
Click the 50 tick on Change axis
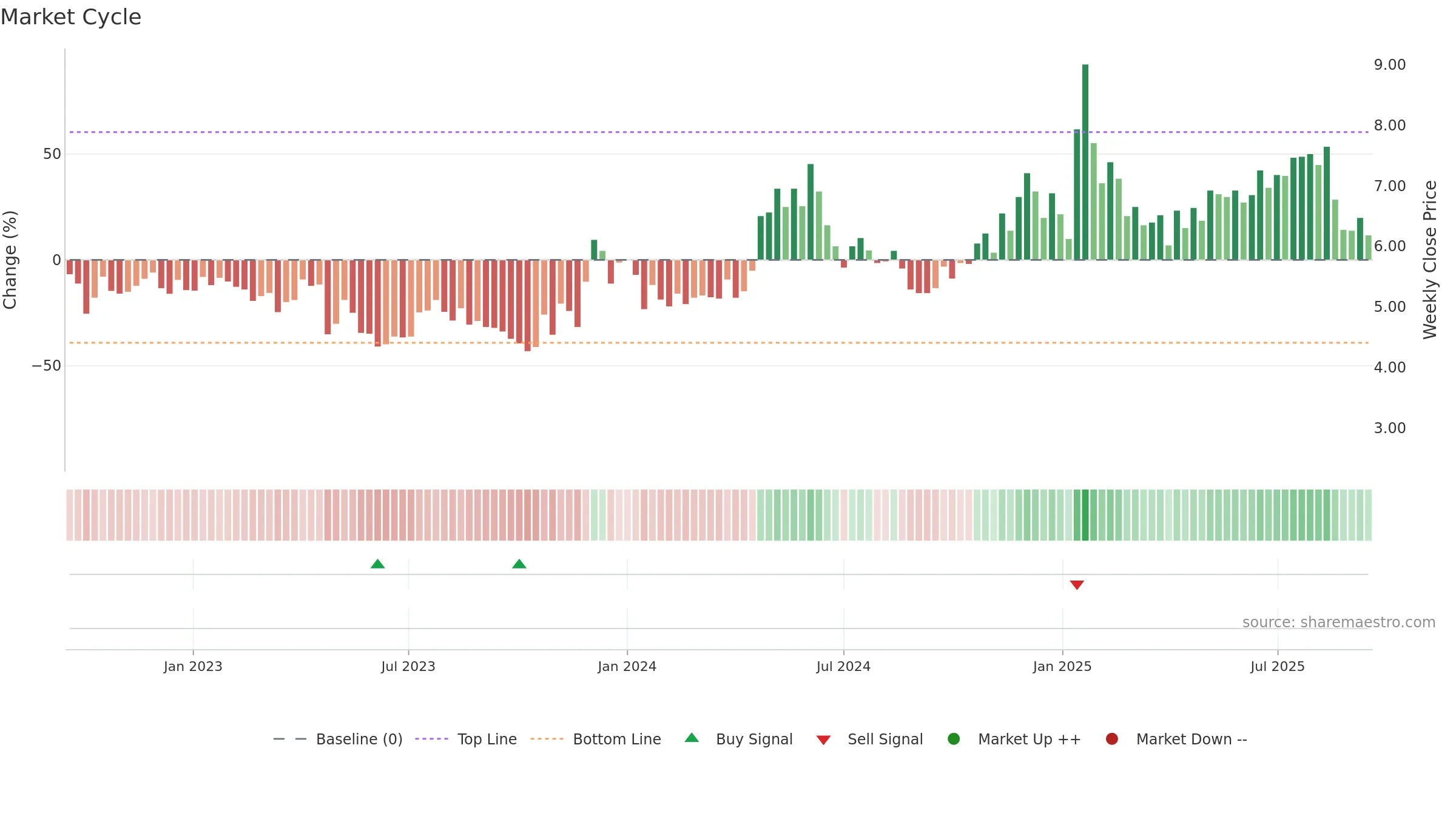52,154
